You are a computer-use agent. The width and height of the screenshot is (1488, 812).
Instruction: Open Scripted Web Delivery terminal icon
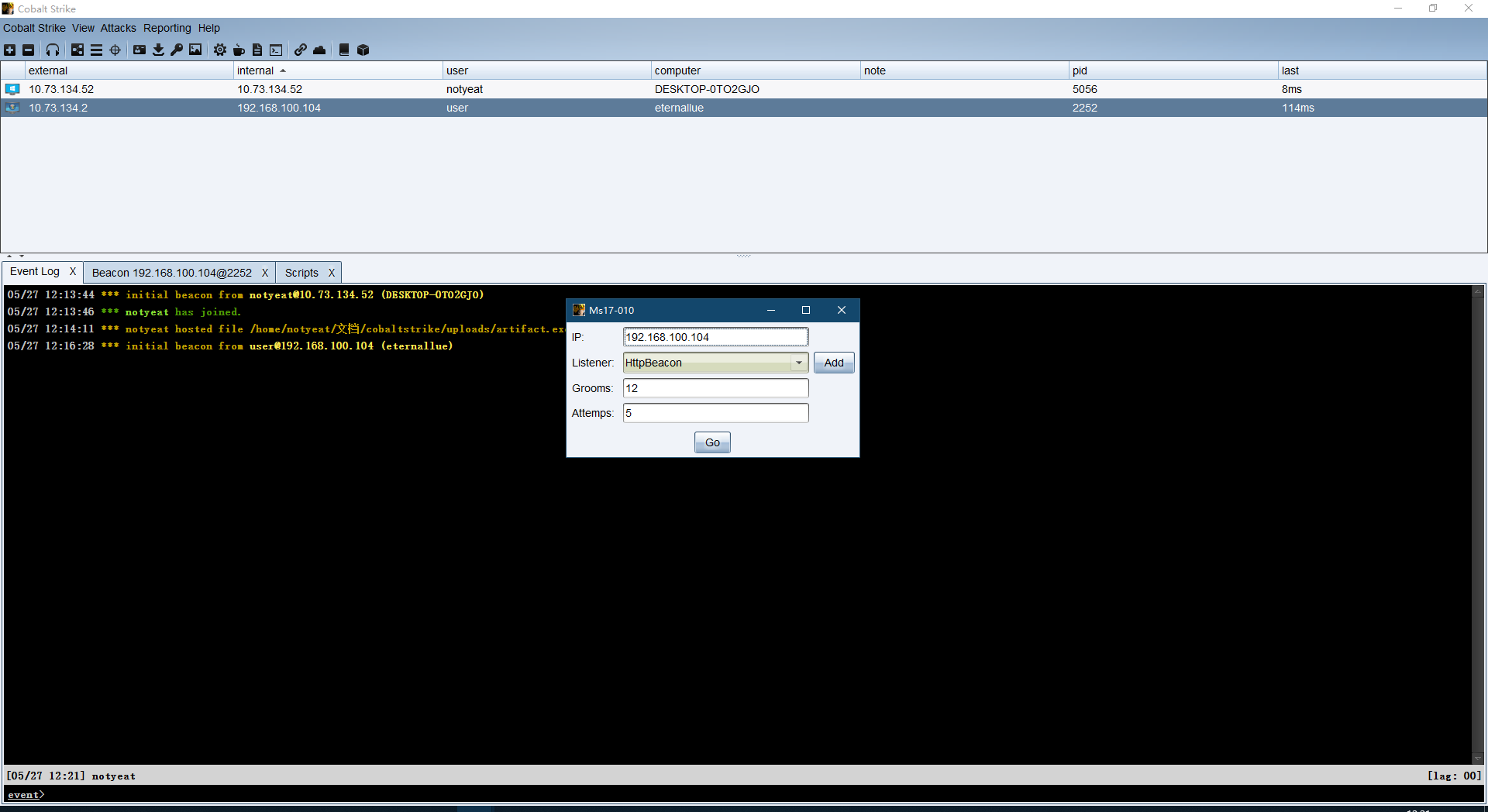[x=276, y=50]
